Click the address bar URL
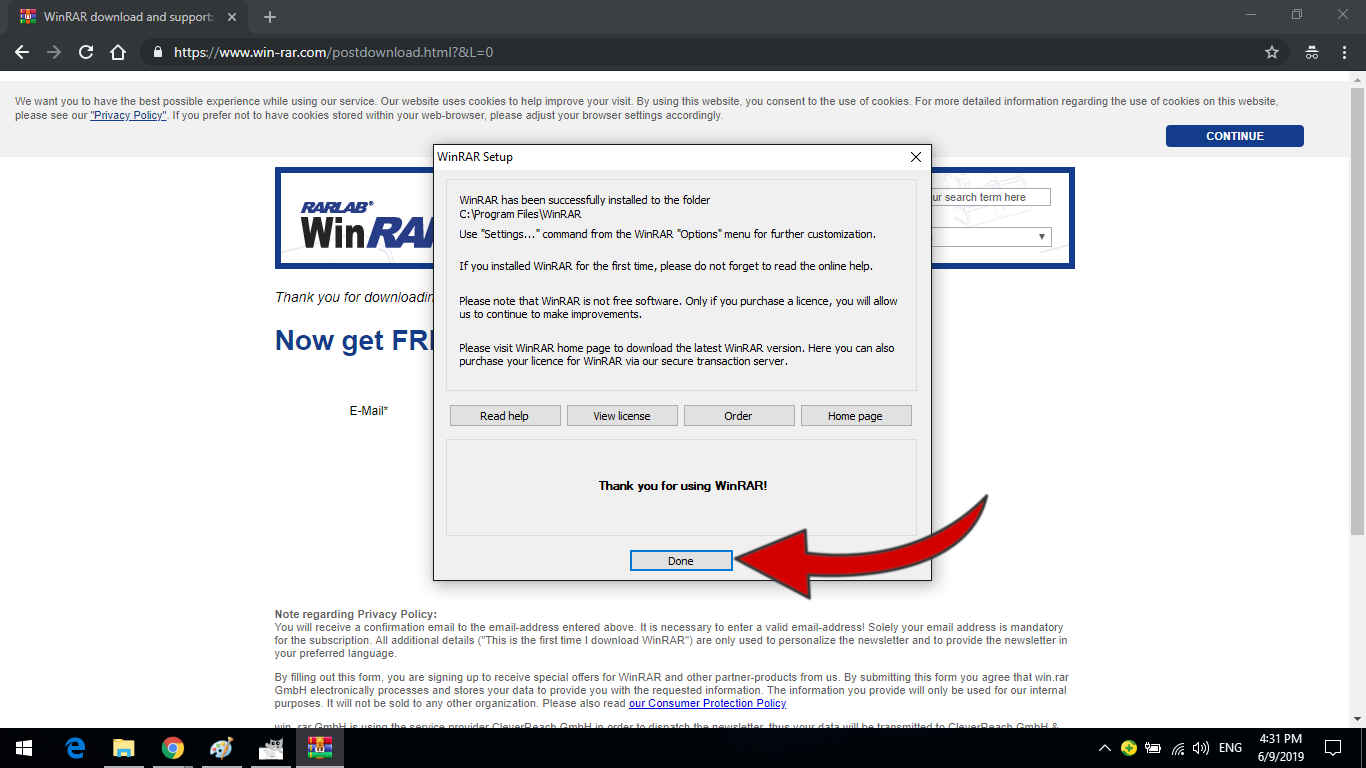Image resolution: width=1366 pixels, height=768 pixels. tap(333, 52)
